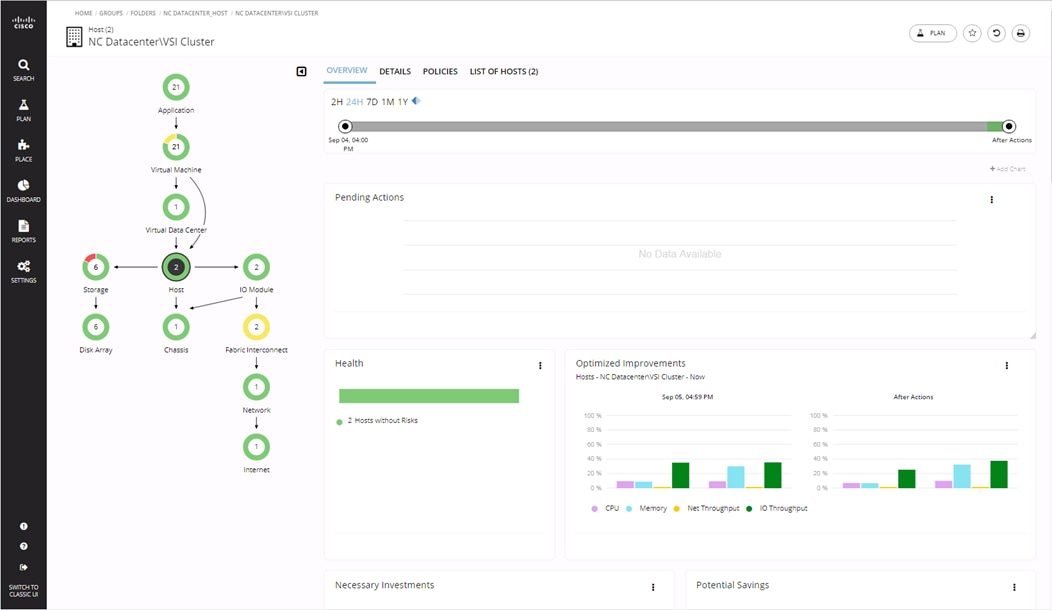Open Health widget options menu
The height and width of the screenshot is (610, 1052).
point(540,366)
